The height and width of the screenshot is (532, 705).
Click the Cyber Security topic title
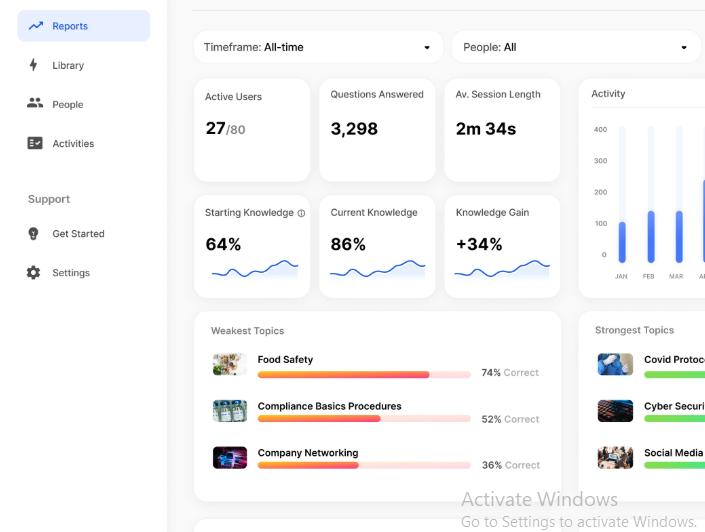674,406
